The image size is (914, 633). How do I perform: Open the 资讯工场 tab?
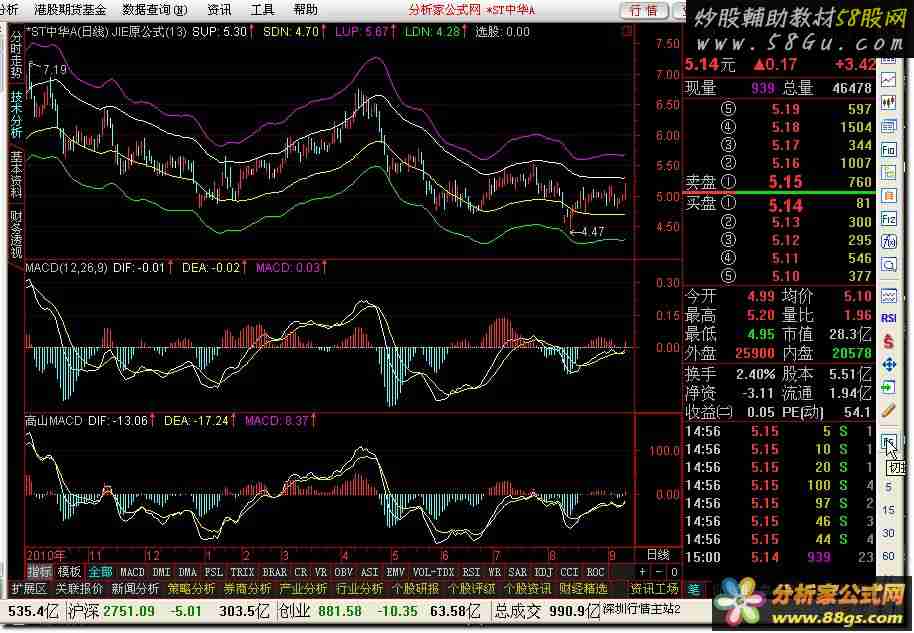654,589
